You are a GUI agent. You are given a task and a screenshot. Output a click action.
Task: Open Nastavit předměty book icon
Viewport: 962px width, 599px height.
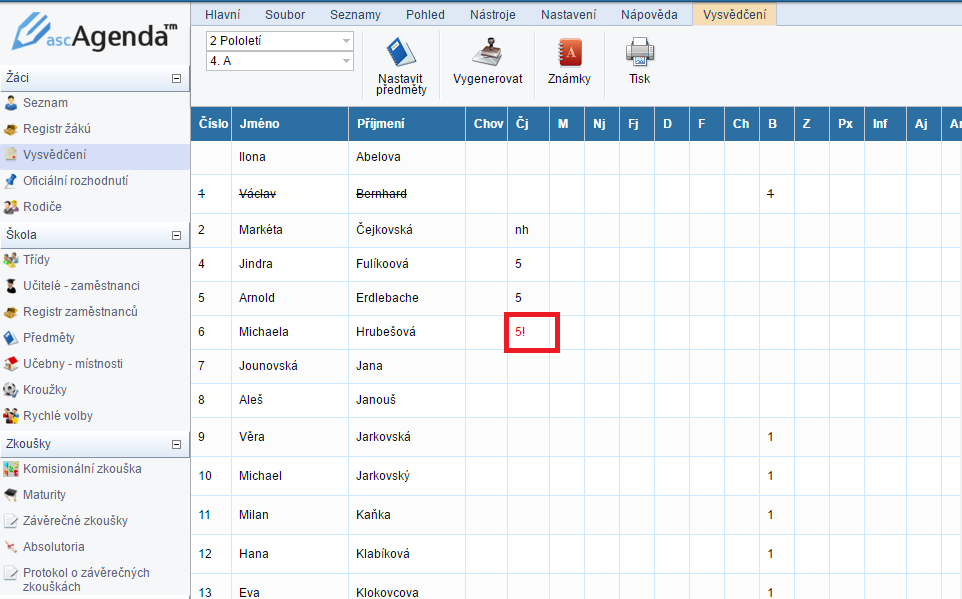click(401, 53)
